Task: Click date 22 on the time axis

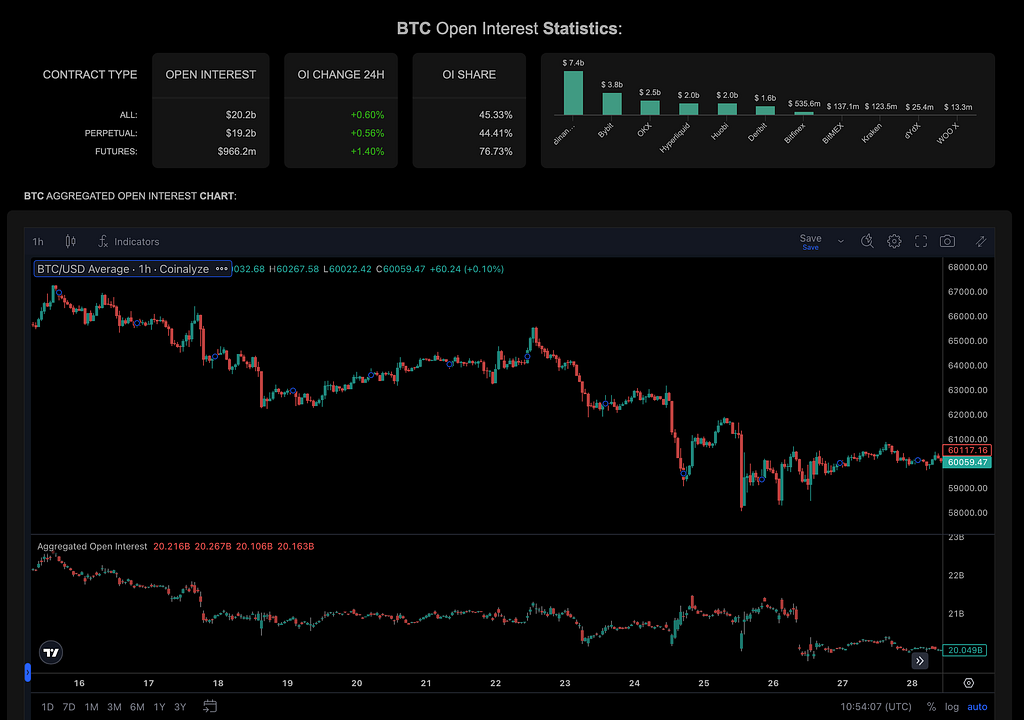Action: click(x=496, y=683)
